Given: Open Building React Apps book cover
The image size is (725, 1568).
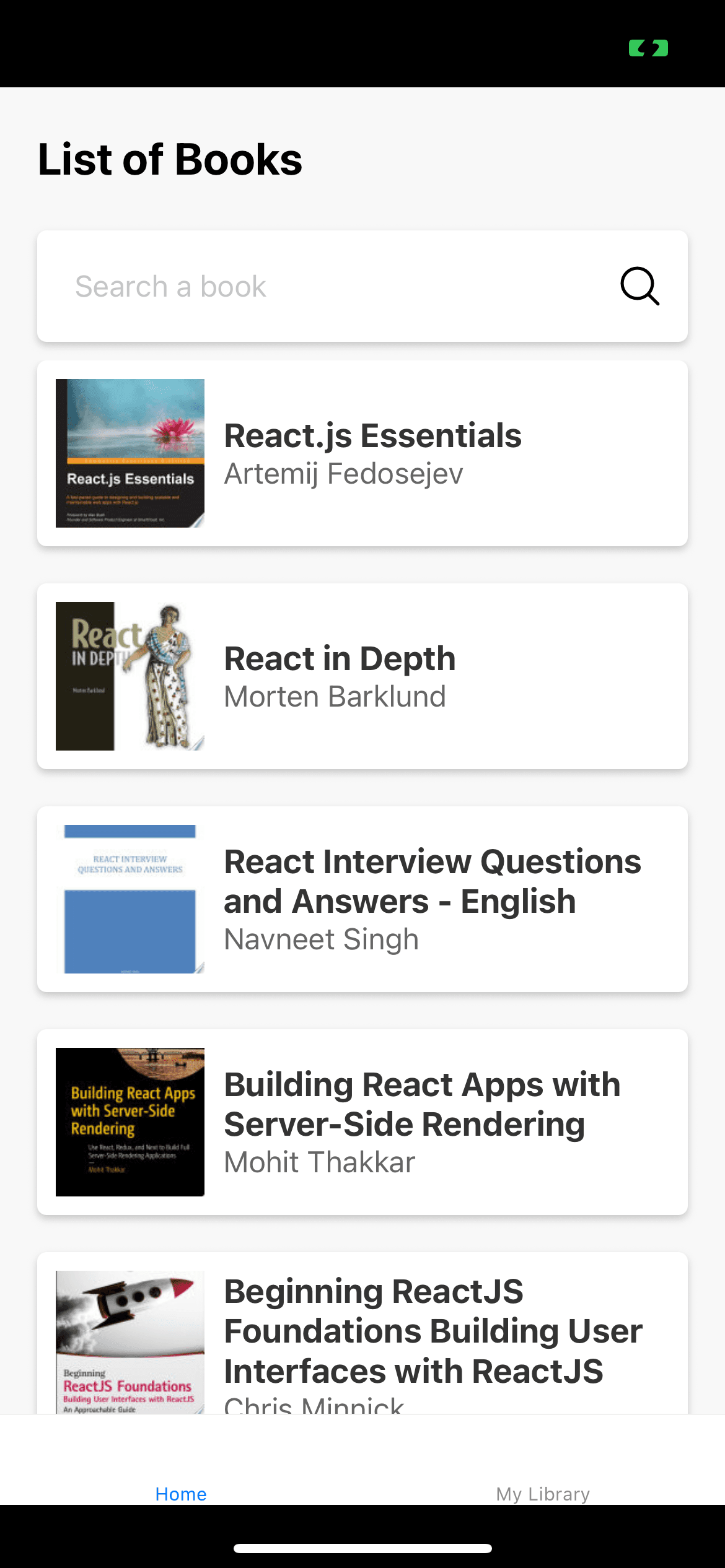Looking at the screenshot, I should [x=130, y=1122].
